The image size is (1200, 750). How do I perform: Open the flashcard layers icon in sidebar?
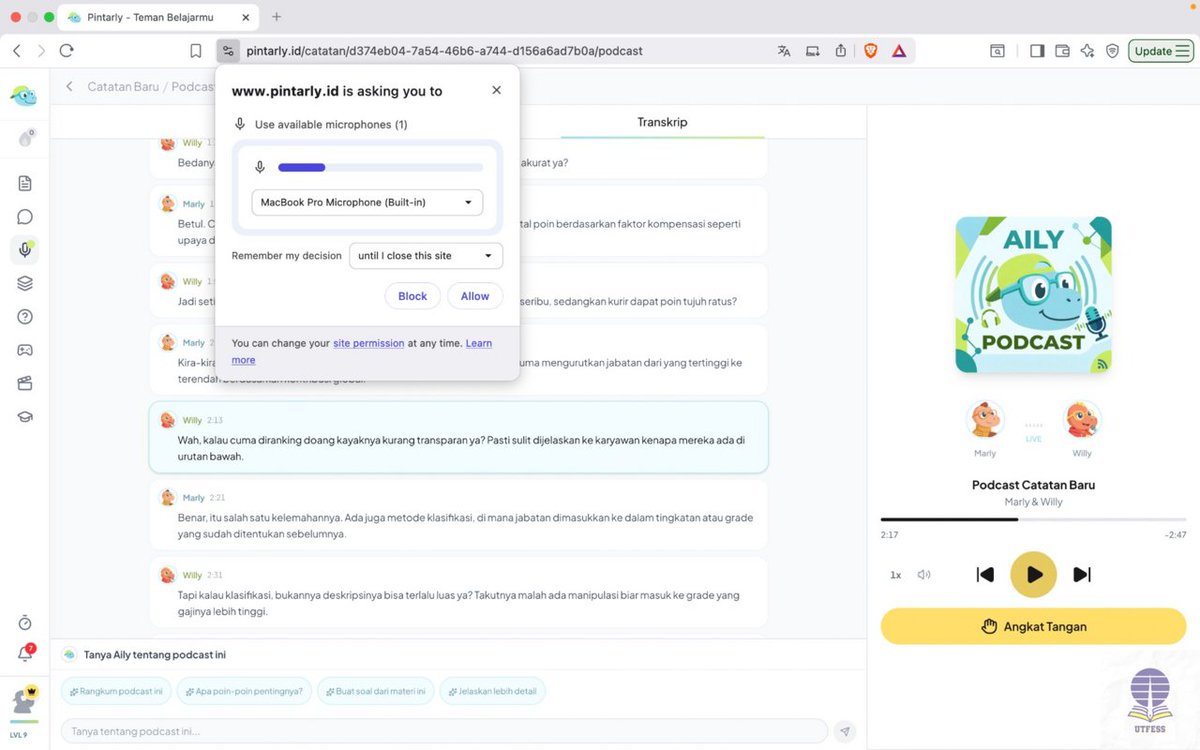coord(25,283)
